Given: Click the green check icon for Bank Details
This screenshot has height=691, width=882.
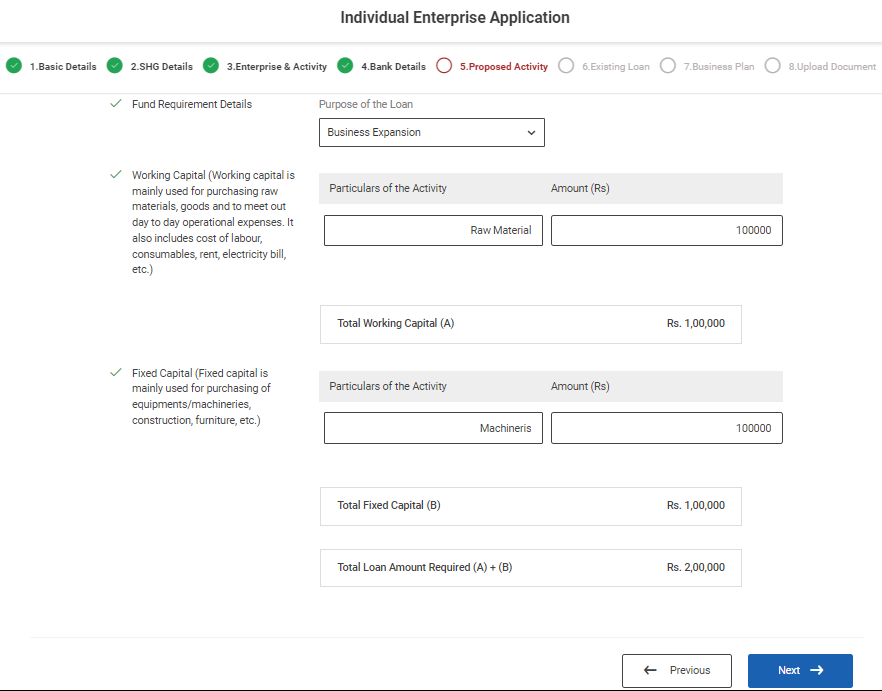Looking at the screenshot, I should tap(345, 66).
